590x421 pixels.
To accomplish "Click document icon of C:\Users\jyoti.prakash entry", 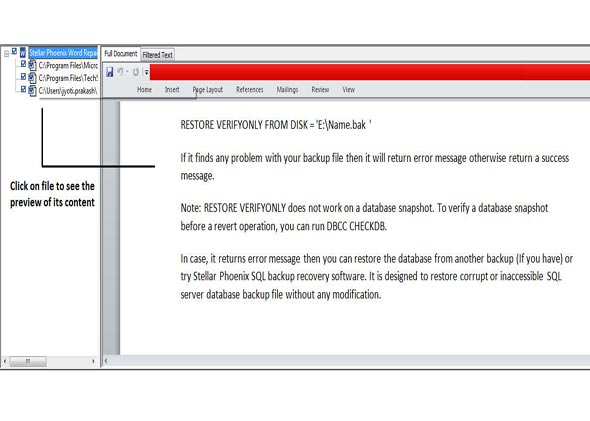I will 32,91.
